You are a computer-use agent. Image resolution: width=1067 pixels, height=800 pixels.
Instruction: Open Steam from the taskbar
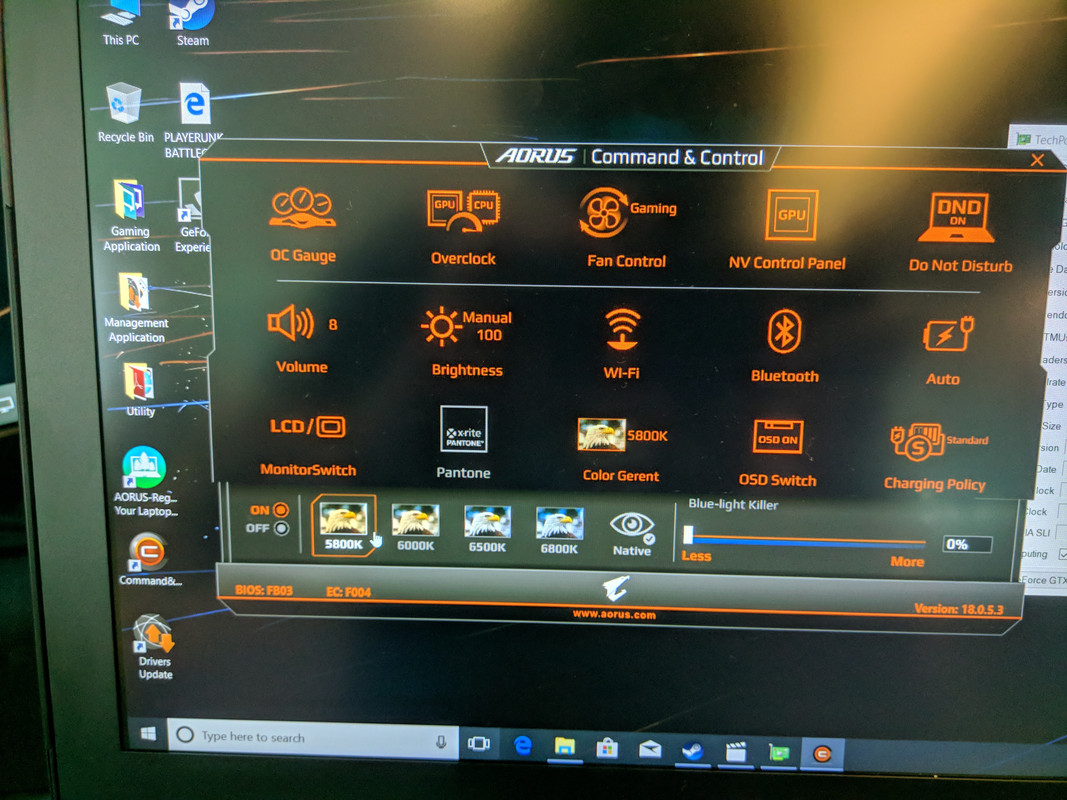693,751
